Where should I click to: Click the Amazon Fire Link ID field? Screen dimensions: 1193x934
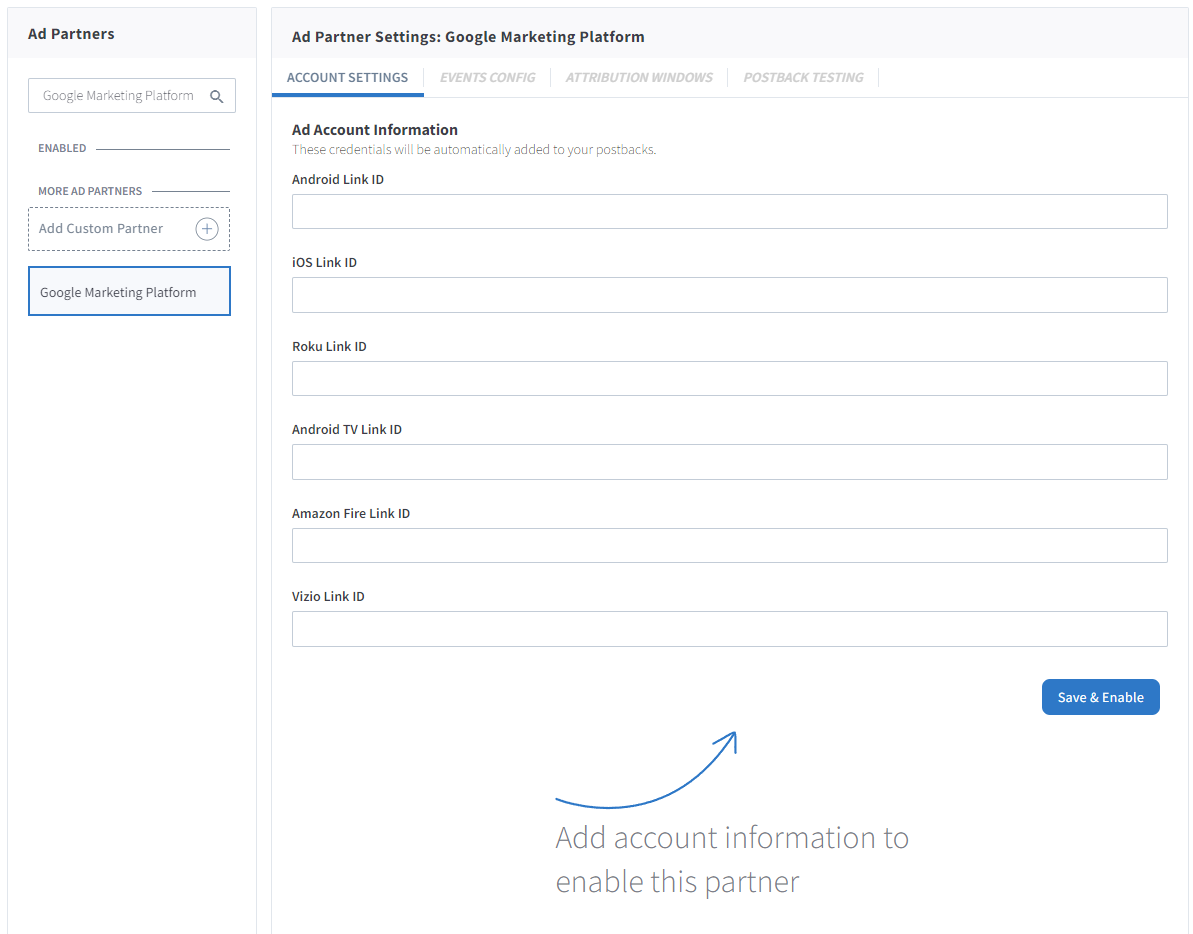730,545
